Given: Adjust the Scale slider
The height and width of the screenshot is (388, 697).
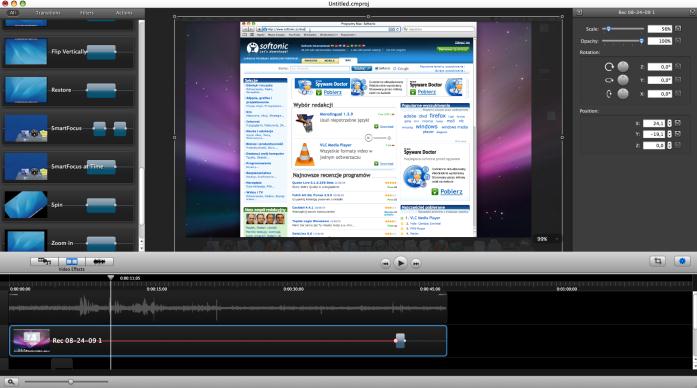Looking at the screenshot, I should click(623, 28).
